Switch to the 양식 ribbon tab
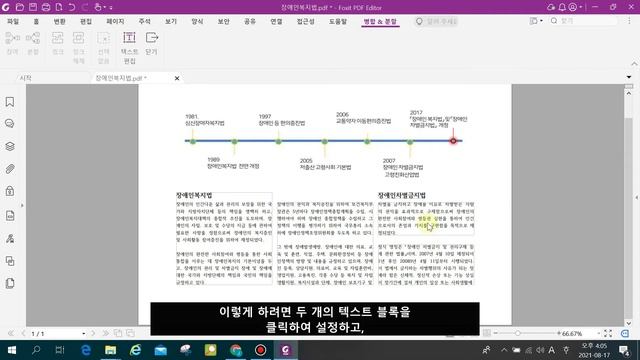This screenshot has height=360, width=640. coord(197,21)
